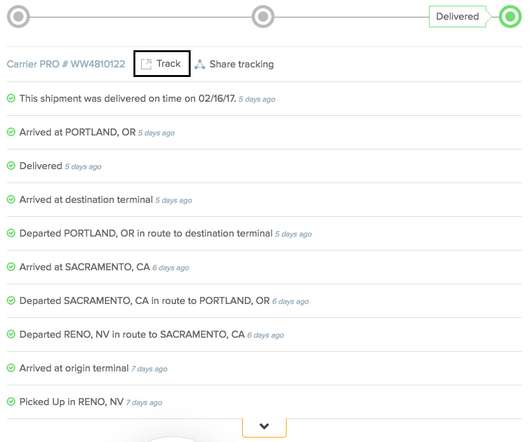Viewport: 530px width, 442px height.
Task: Click check icon beside shipment delivered on time message
Action: [11, 98]
